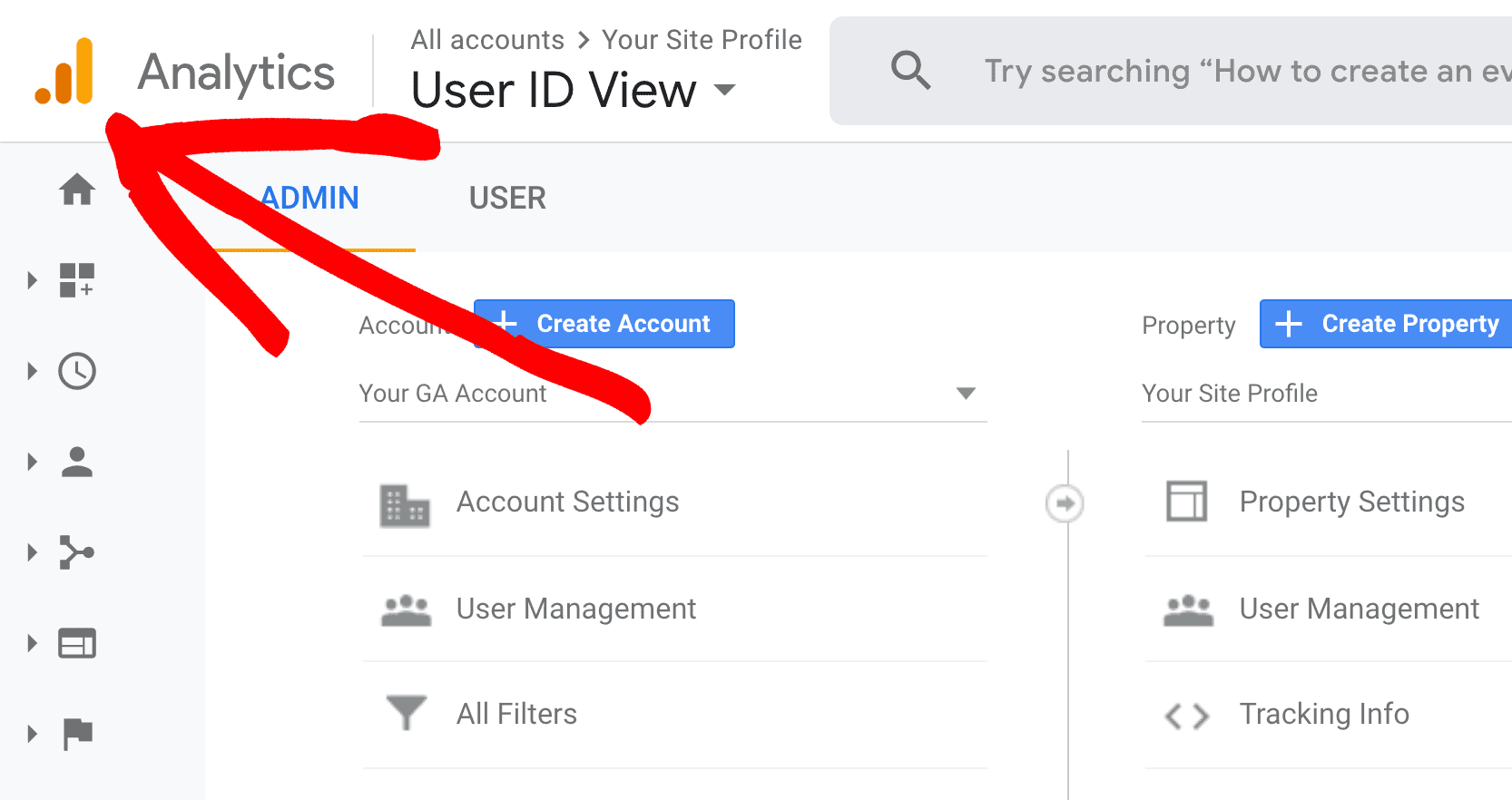Open Account Settings
The height and width of the screenshot is (800, 1512).
[x=567, y=502]
